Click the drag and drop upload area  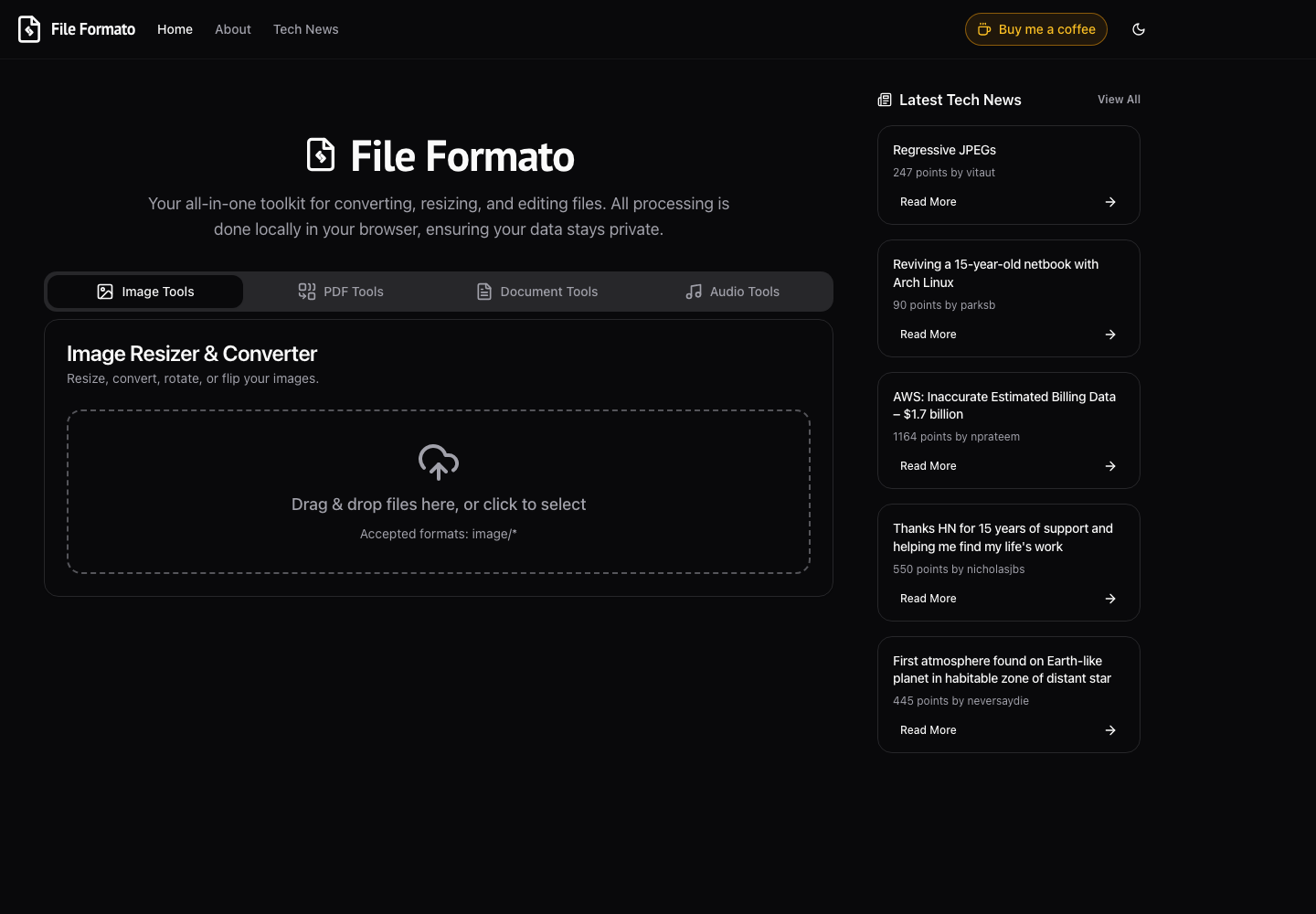(x=439, y=492)
